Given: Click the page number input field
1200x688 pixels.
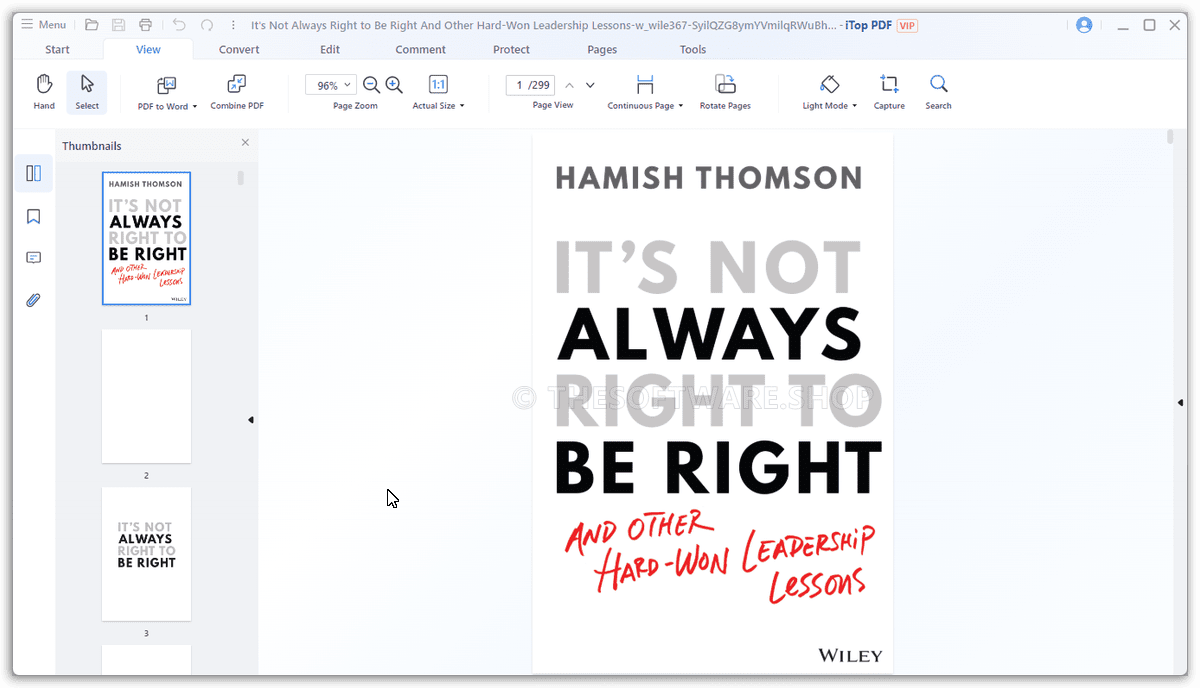Looking at the screenshot, I should 530,86.
